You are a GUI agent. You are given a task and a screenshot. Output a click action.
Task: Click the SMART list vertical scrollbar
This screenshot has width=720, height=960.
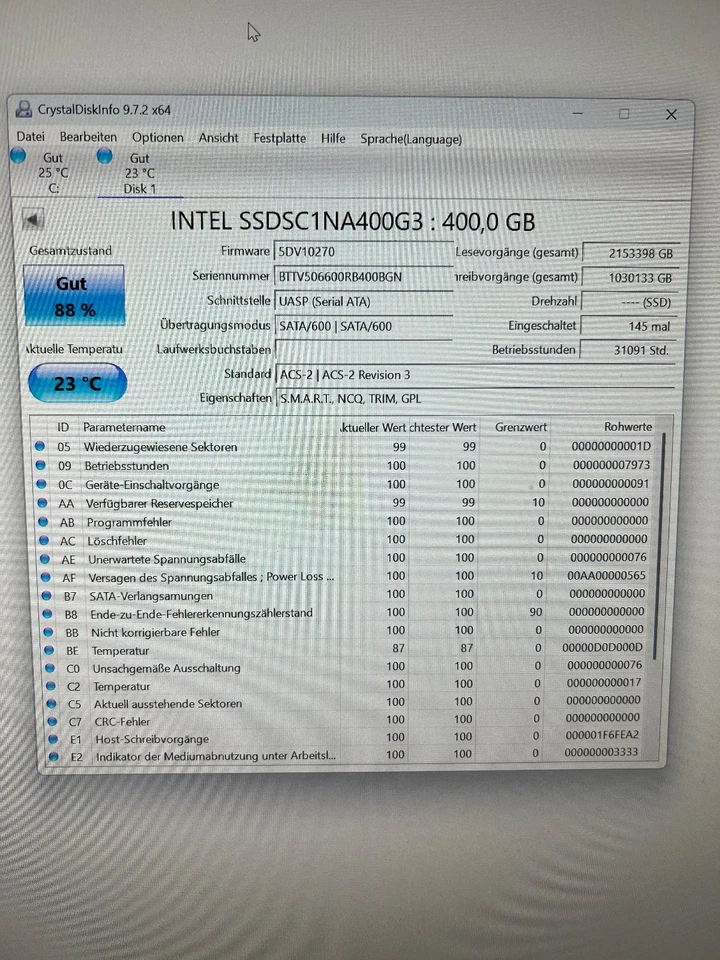click(660, 545)
